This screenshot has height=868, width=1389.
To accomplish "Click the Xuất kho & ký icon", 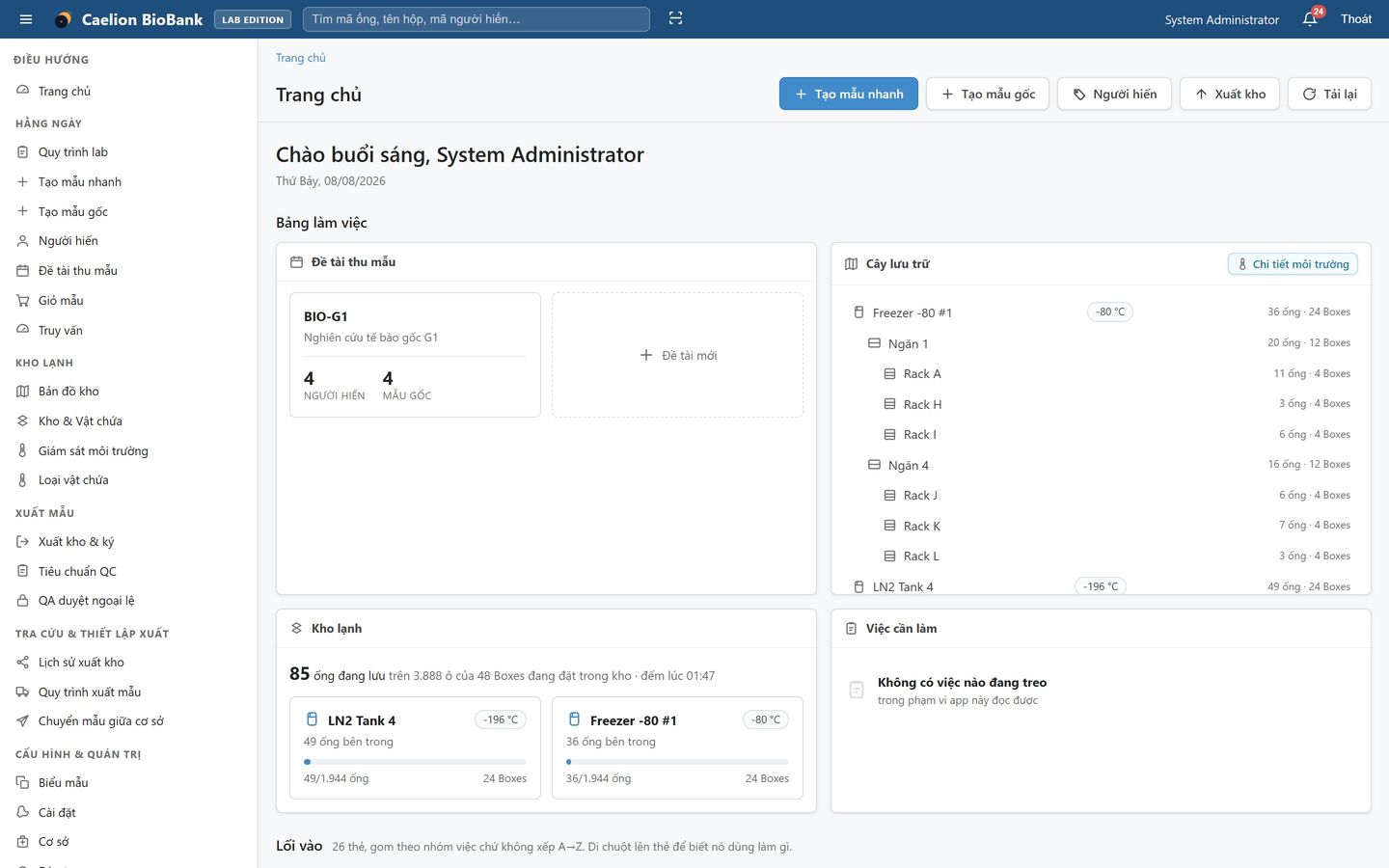I will [x=22, y=541].
